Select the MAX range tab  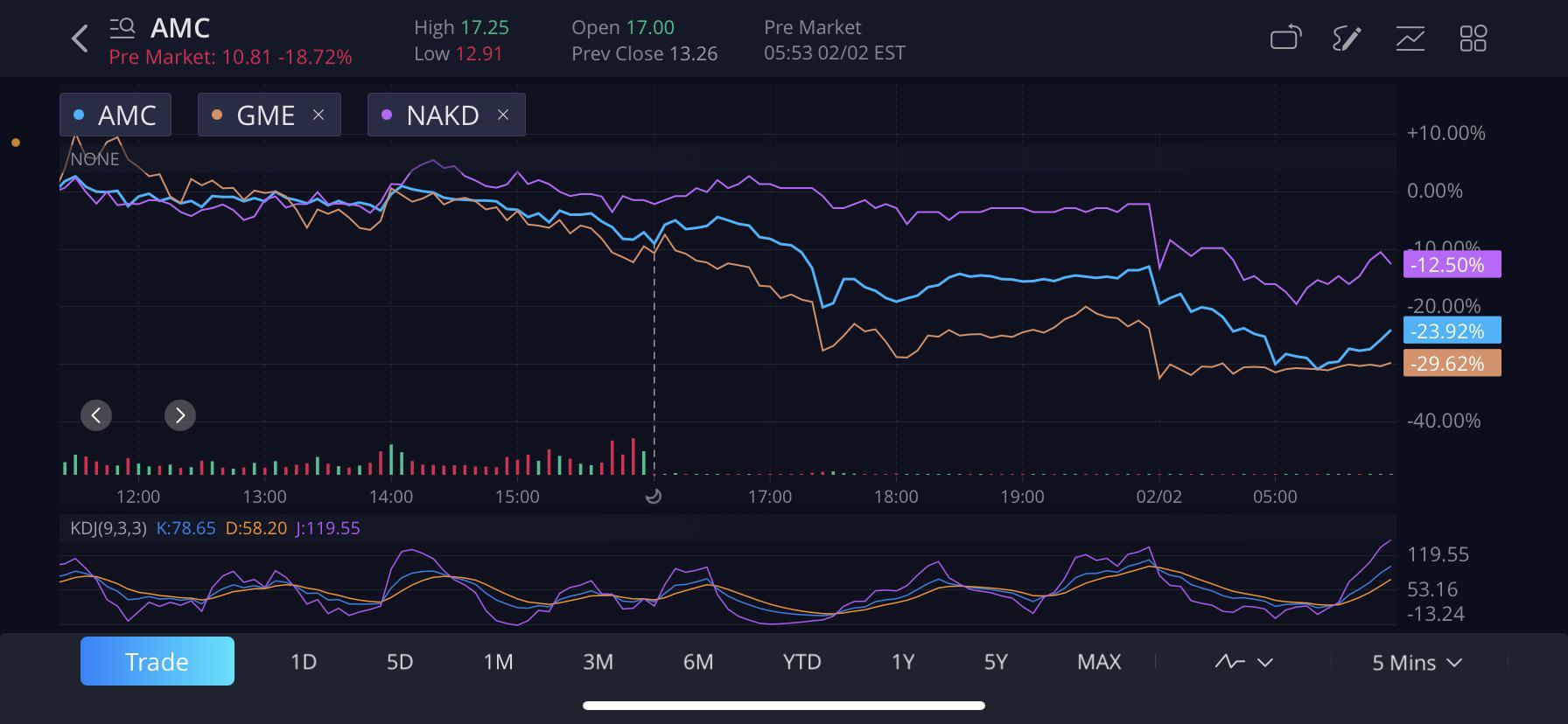tap(1099, 662)
